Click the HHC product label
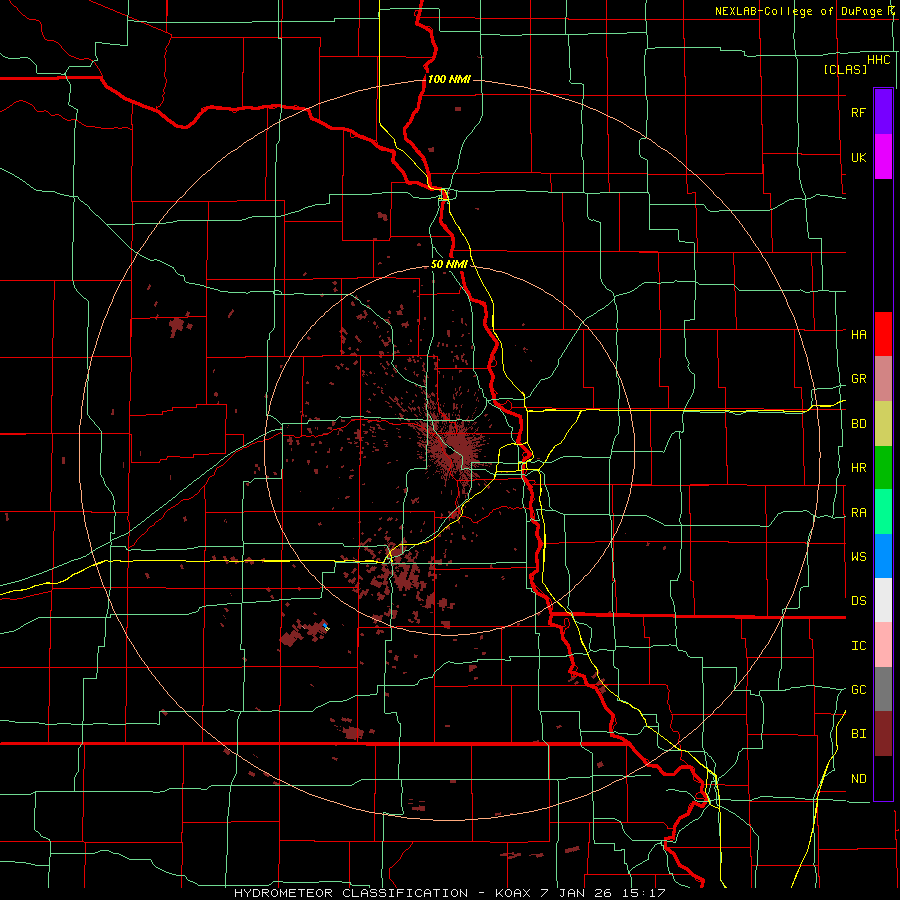Image resolution: width=900 pixels, height=900 pixels. click(x=878, y=60)
